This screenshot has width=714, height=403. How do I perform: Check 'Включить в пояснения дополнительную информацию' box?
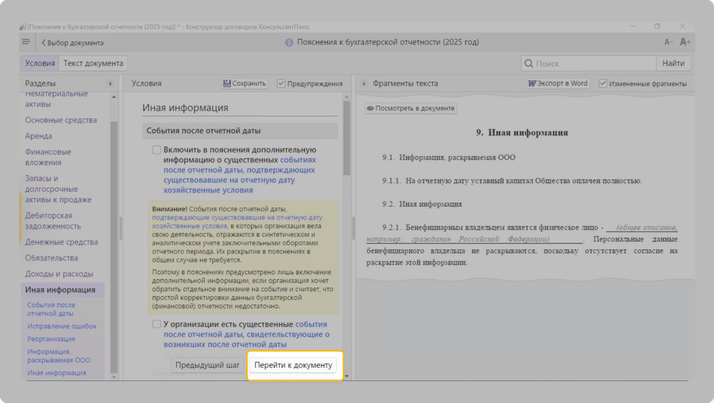[x=156, y=150]
